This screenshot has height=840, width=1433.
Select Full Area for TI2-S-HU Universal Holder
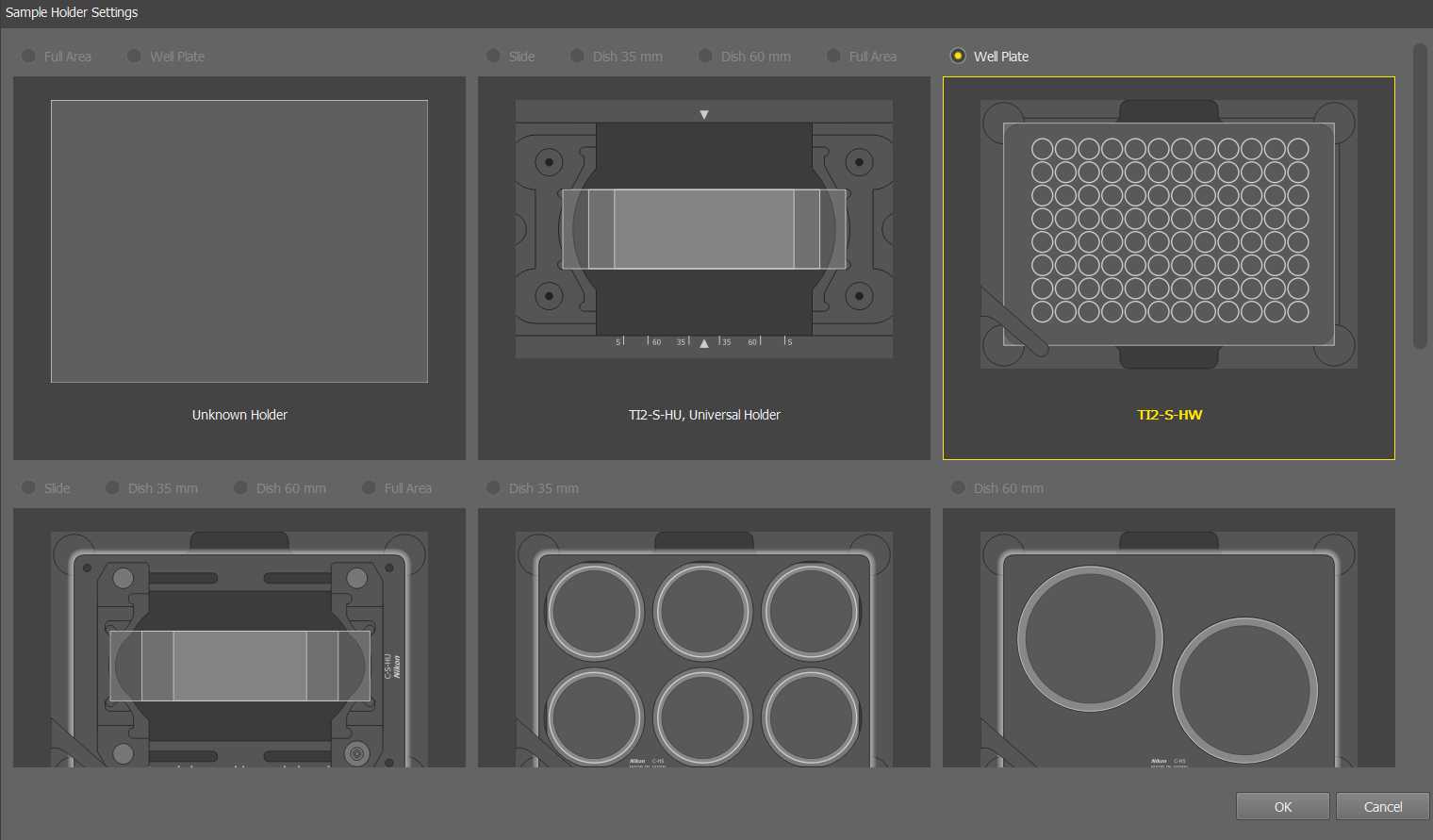coord(834,57)
